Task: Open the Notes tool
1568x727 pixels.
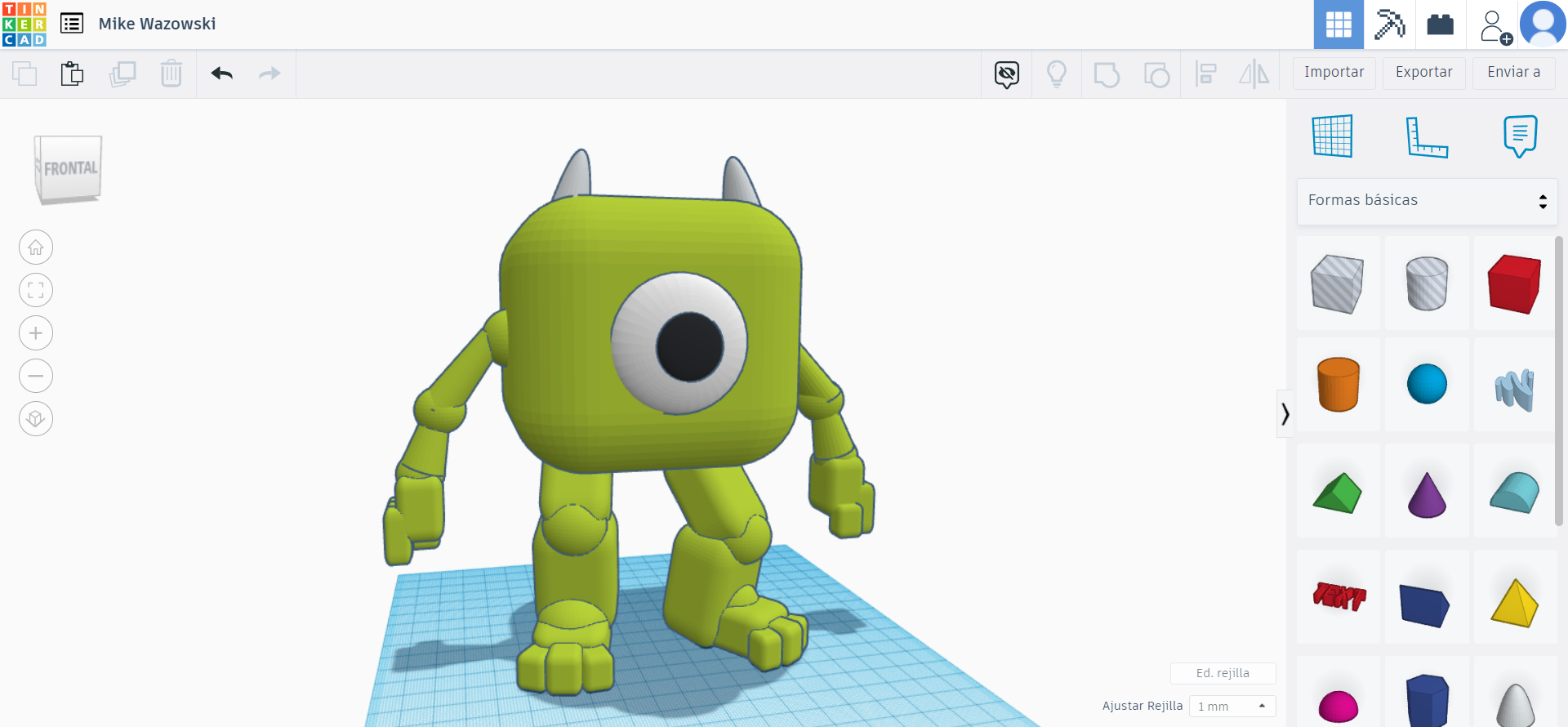Action: pyautogui.click(x=1520, y=136)
